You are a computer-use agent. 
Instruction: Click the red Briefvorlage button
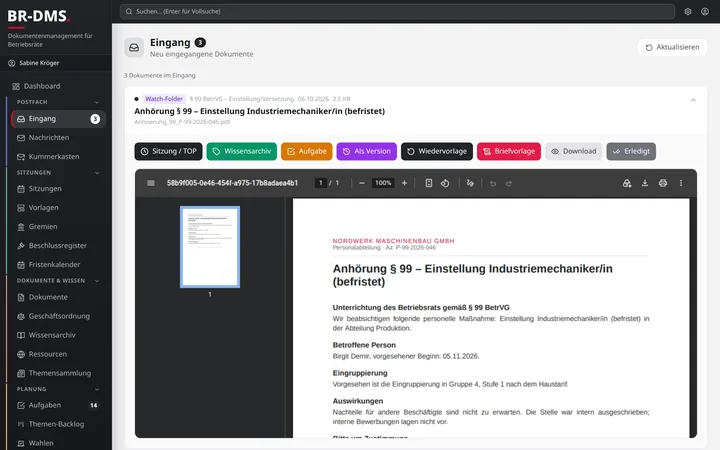(509, 152)
